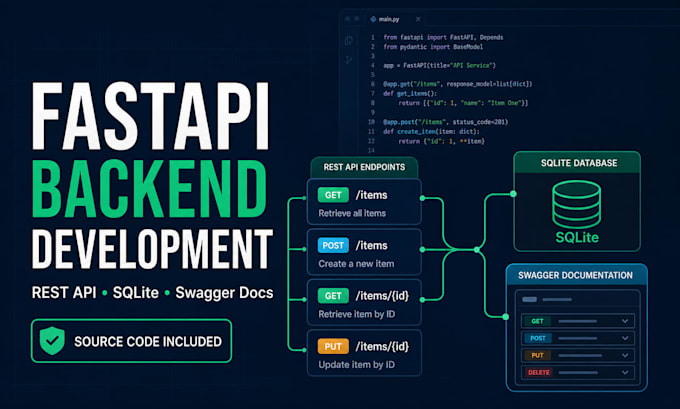Click the DEVELOPMENT headline word
The width and height of the screenshot is (680, 409).
tap(153, 249)
